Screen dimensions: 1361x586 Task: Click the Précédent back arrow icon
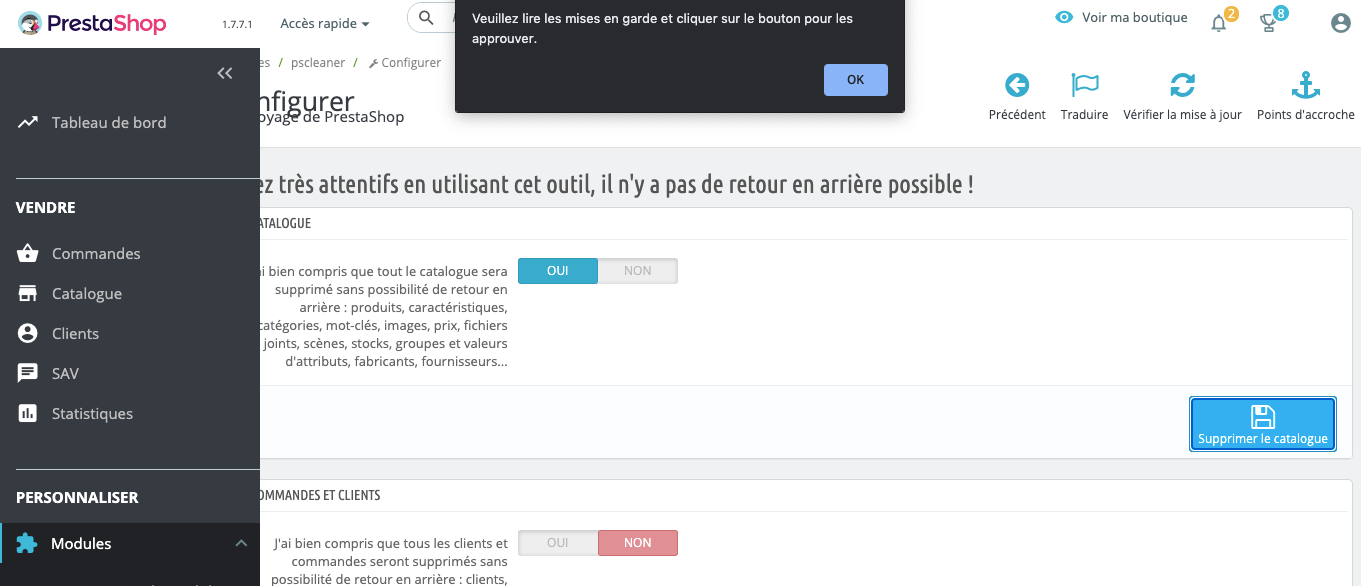click(1017, 85)
